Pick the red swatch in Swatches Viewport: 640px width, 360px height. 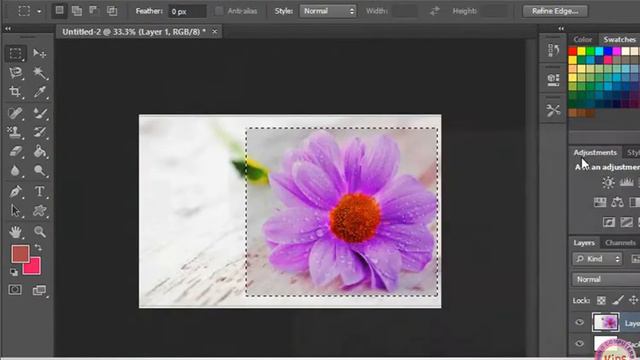point(572,51)
